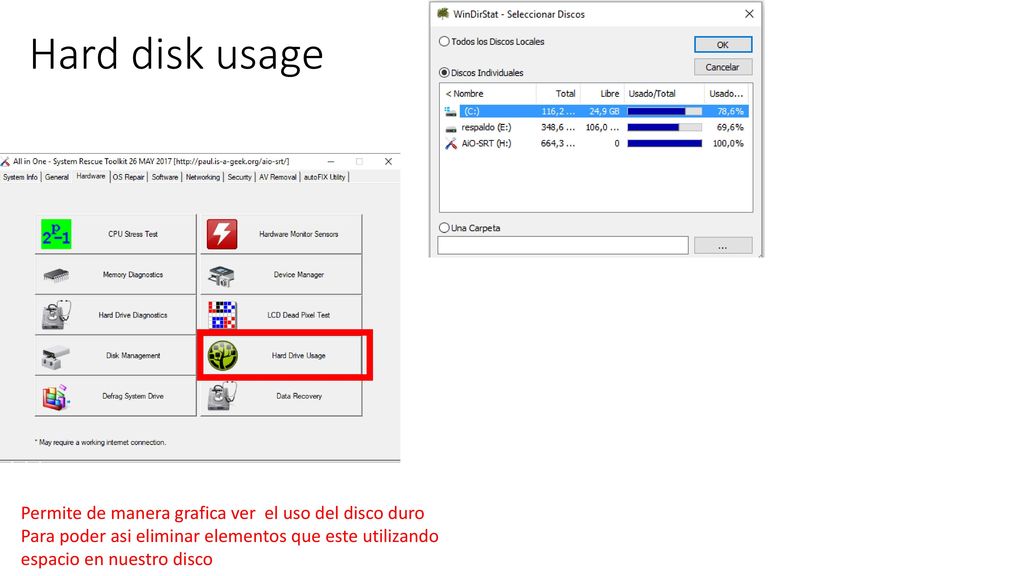Screen dimensions: 1024x576
Task: Select Una Carpeta radio button
Action: tap(444, 228)
